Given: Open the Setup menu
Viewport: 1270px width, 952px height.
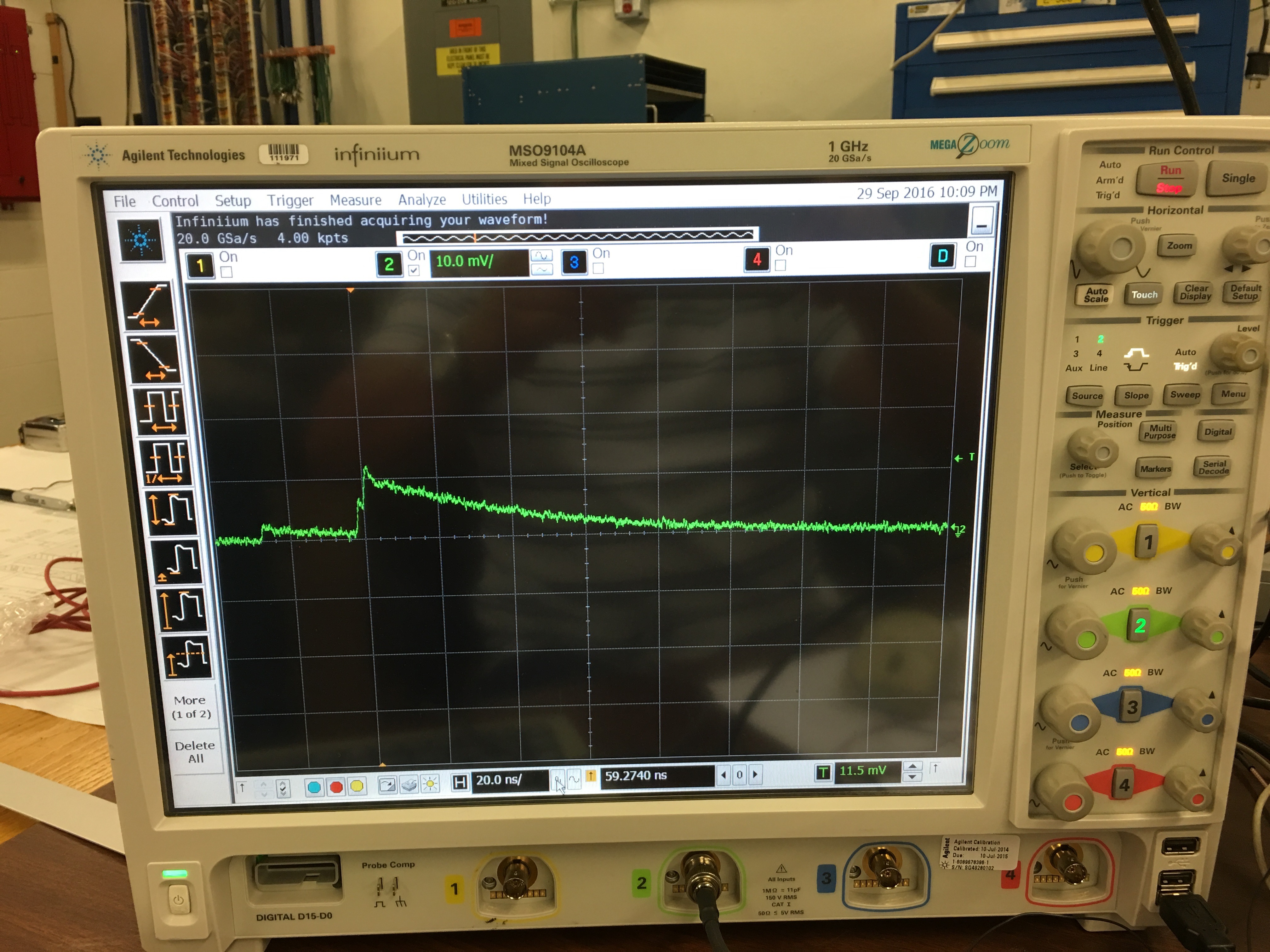Looking at the screenshot, I should 232,200.
